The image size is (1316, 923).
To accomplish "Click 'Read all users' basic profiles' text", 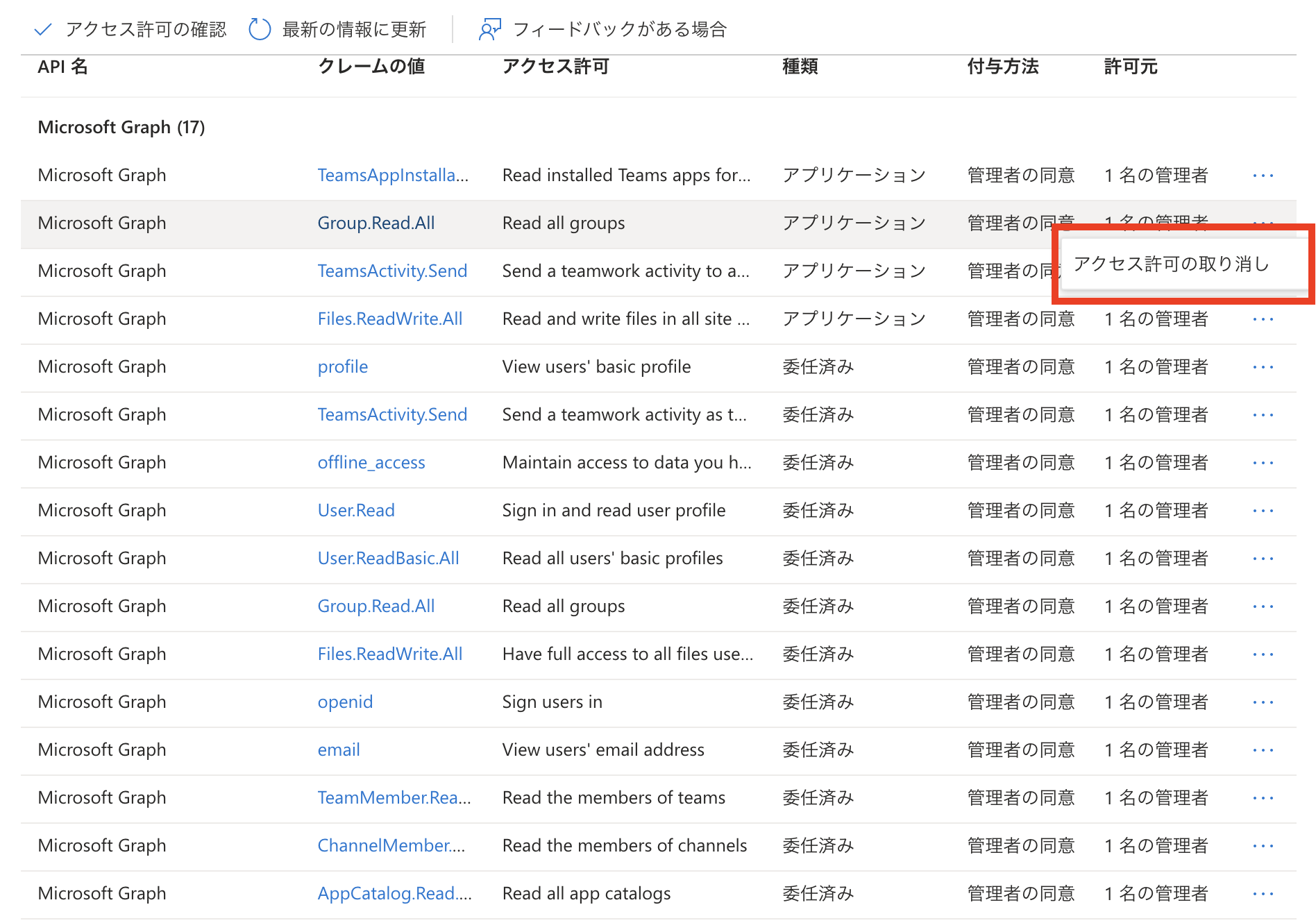I will pos(613,558).
